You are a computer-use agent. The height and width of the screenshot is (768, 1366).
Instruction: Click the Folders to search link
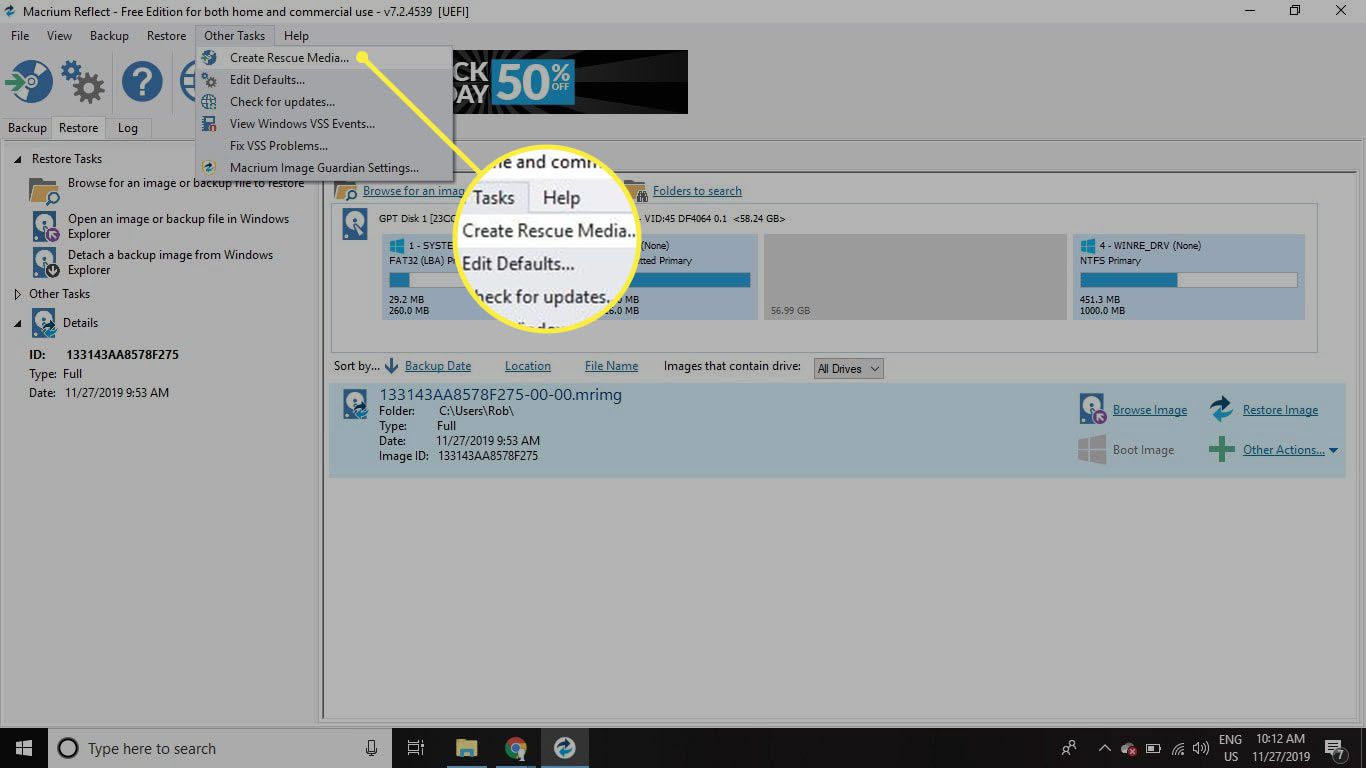coord(697,191)
